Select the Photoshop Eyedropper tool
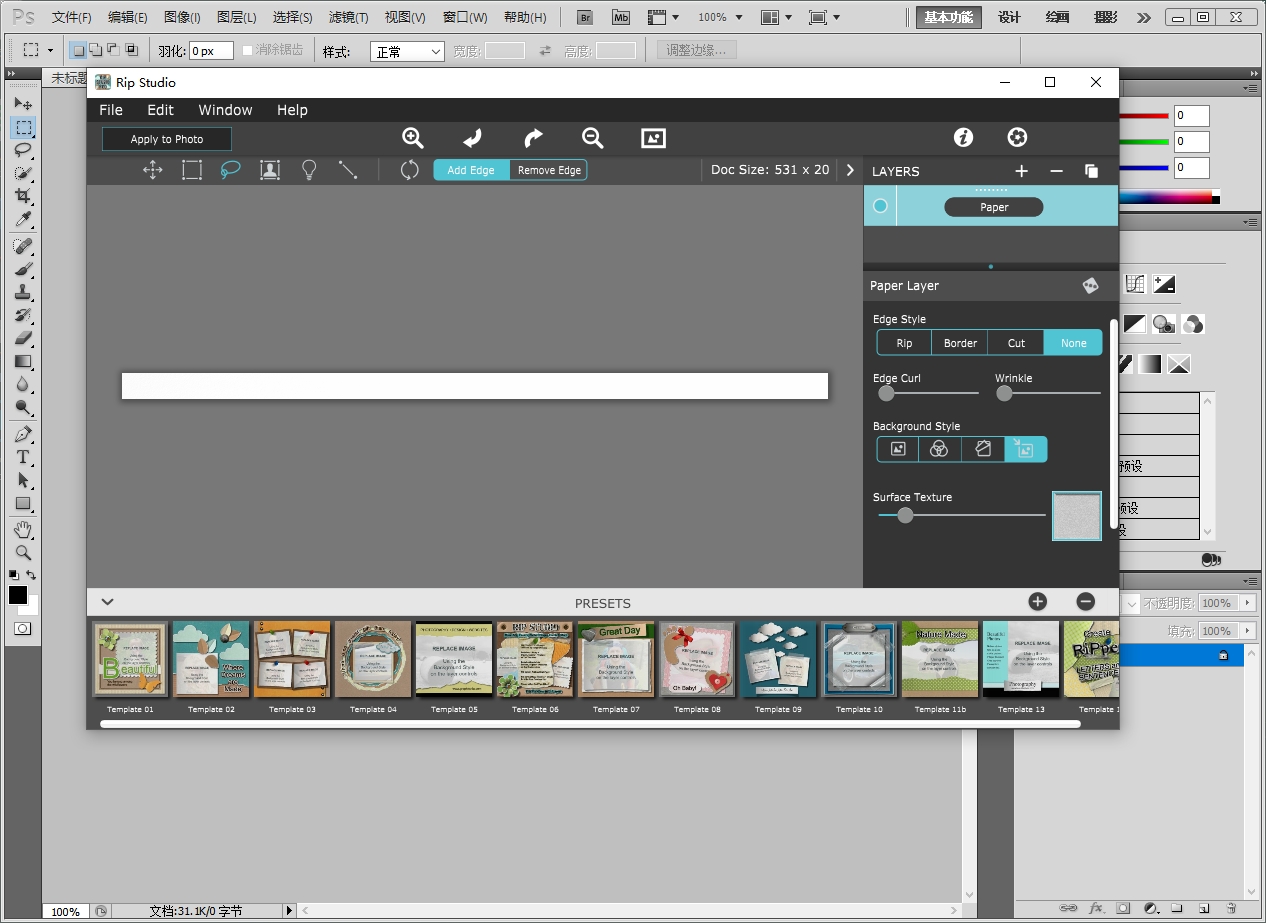Viewport: 1266px width, 923px height. pos(23,220)
